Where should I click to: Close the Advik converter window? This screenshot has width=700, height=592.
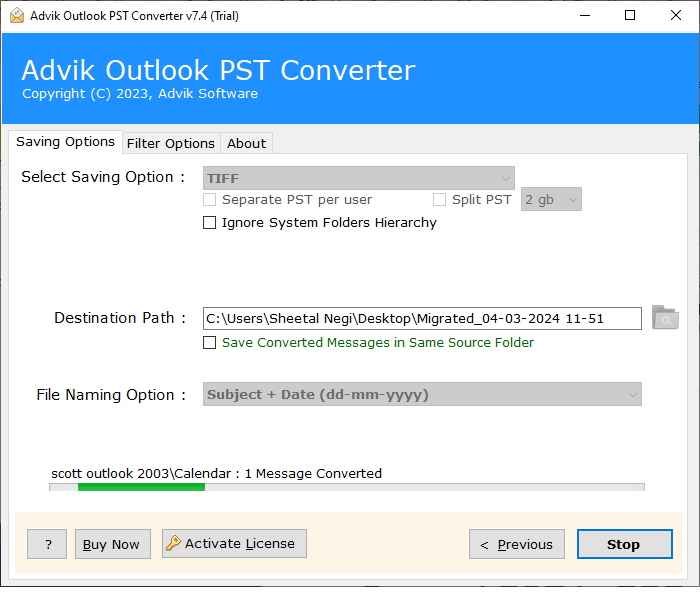(676, 16)
